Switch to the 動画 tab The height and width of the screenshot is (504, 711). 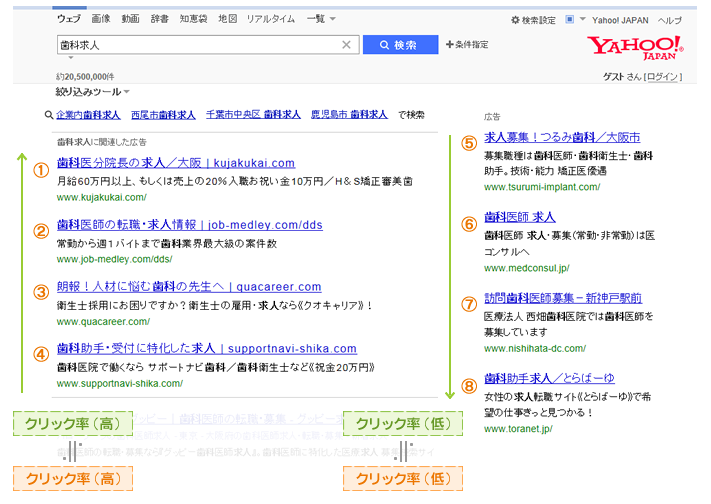coord(130,19)
